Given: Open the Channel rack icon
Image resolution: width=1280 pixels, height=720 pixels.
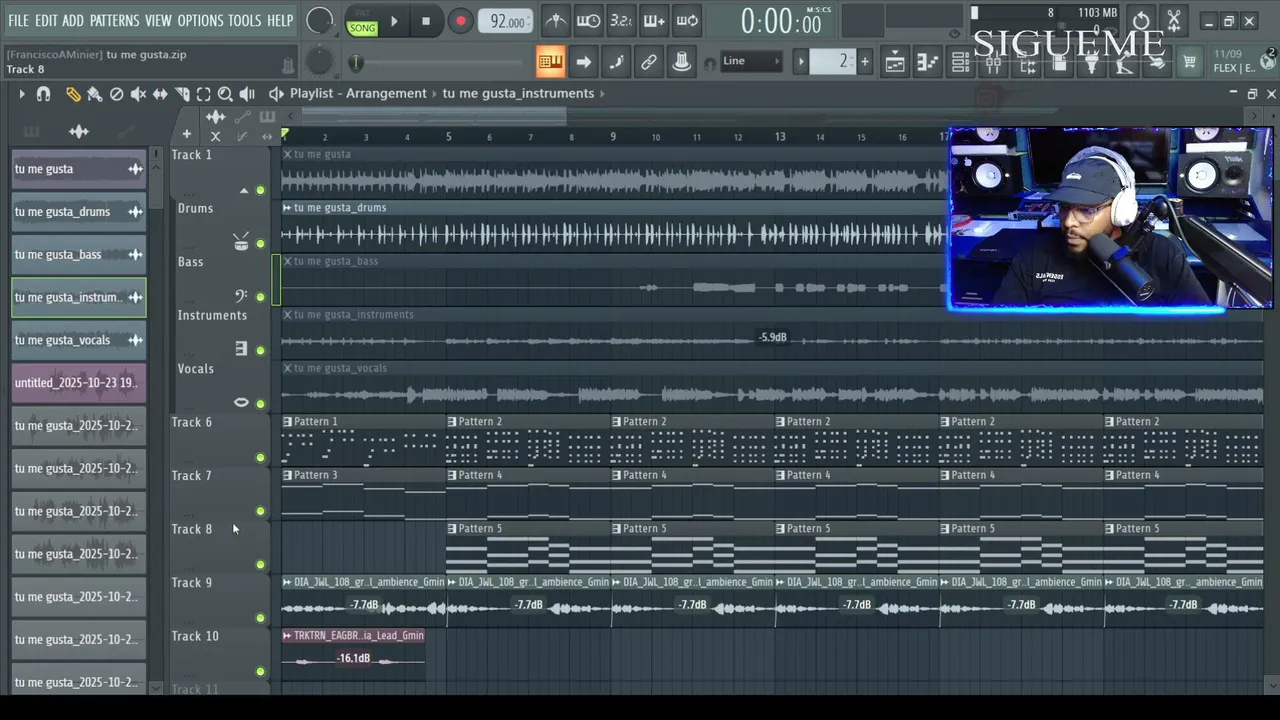Looking at the screenshot, I should point(961,63).
